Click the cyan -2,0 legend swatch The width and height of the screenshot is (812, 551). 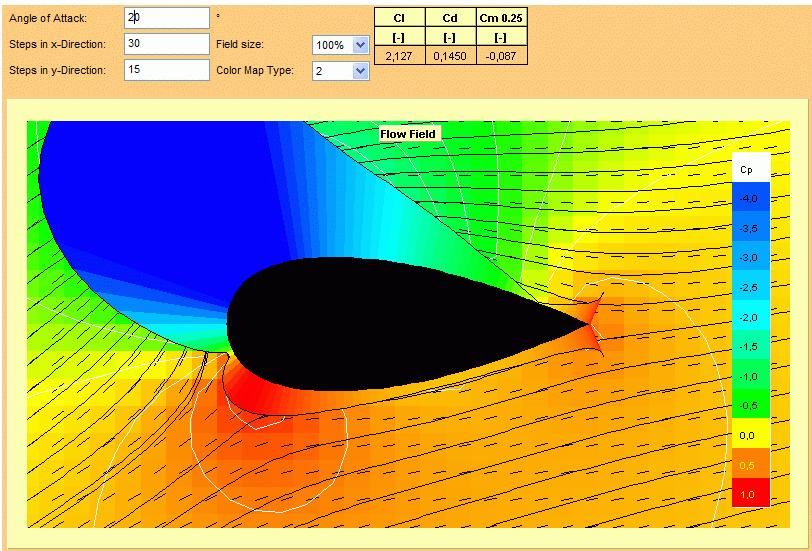coord(749,317)
